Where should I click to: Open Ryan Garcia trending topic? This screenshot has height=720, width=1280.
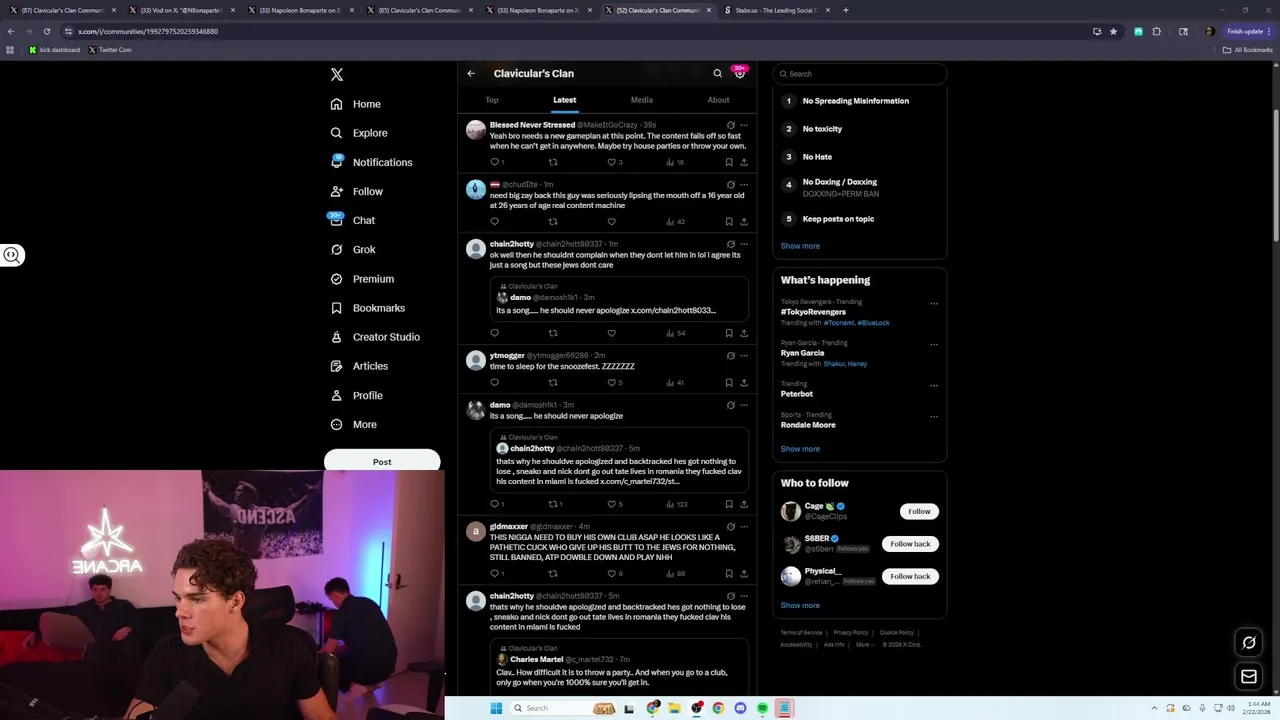click(x=802, y=353)
